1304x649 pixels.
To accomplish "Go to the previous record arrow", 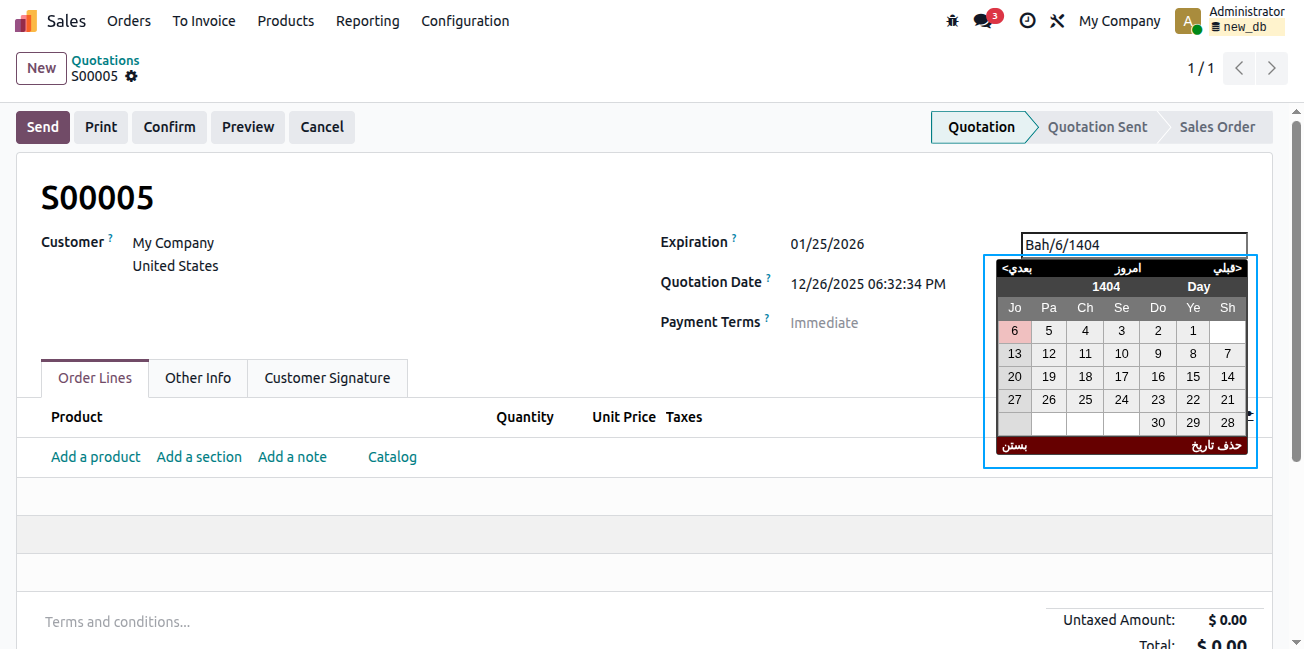I will [1239, 68].
